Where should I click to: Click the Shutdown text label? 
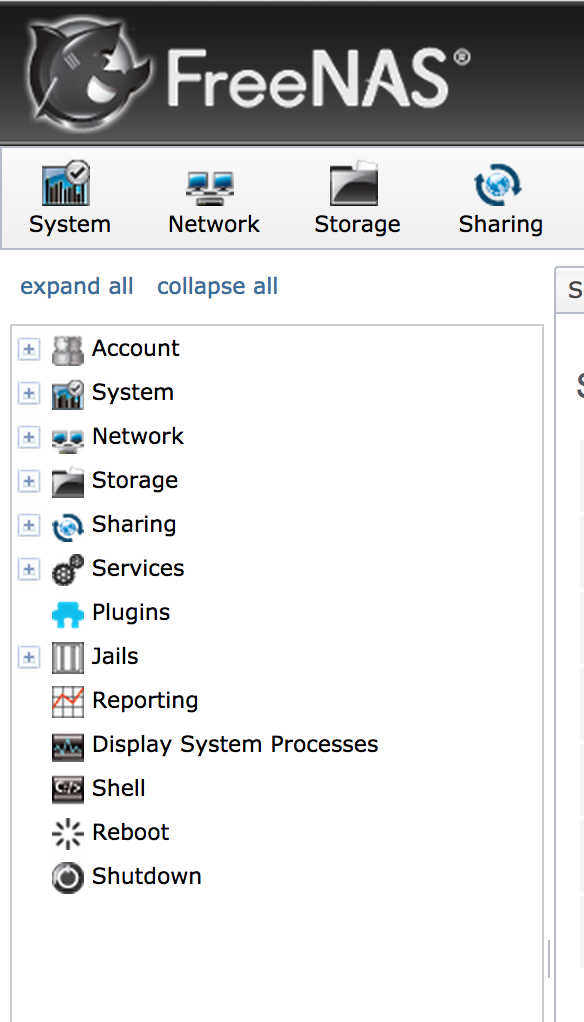click(147, 877)
